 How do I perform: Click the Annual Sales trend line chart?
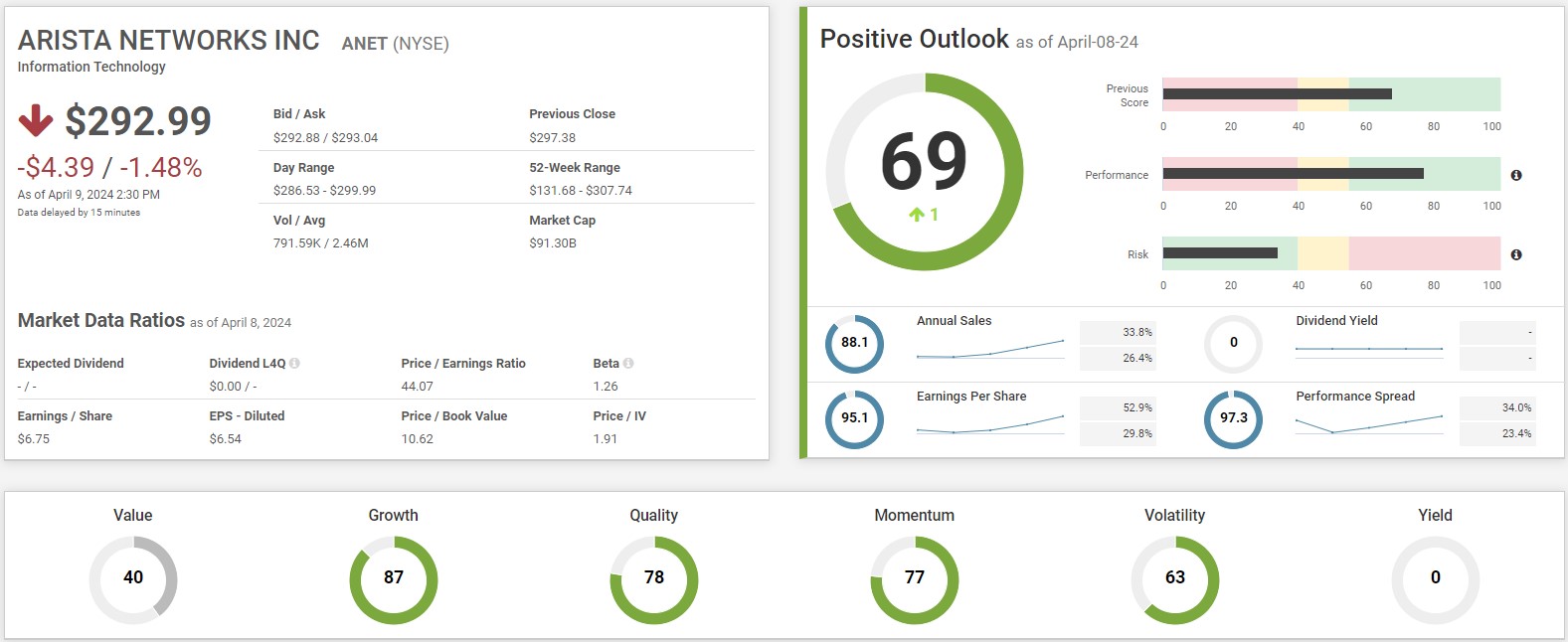[x=990, y=349]
